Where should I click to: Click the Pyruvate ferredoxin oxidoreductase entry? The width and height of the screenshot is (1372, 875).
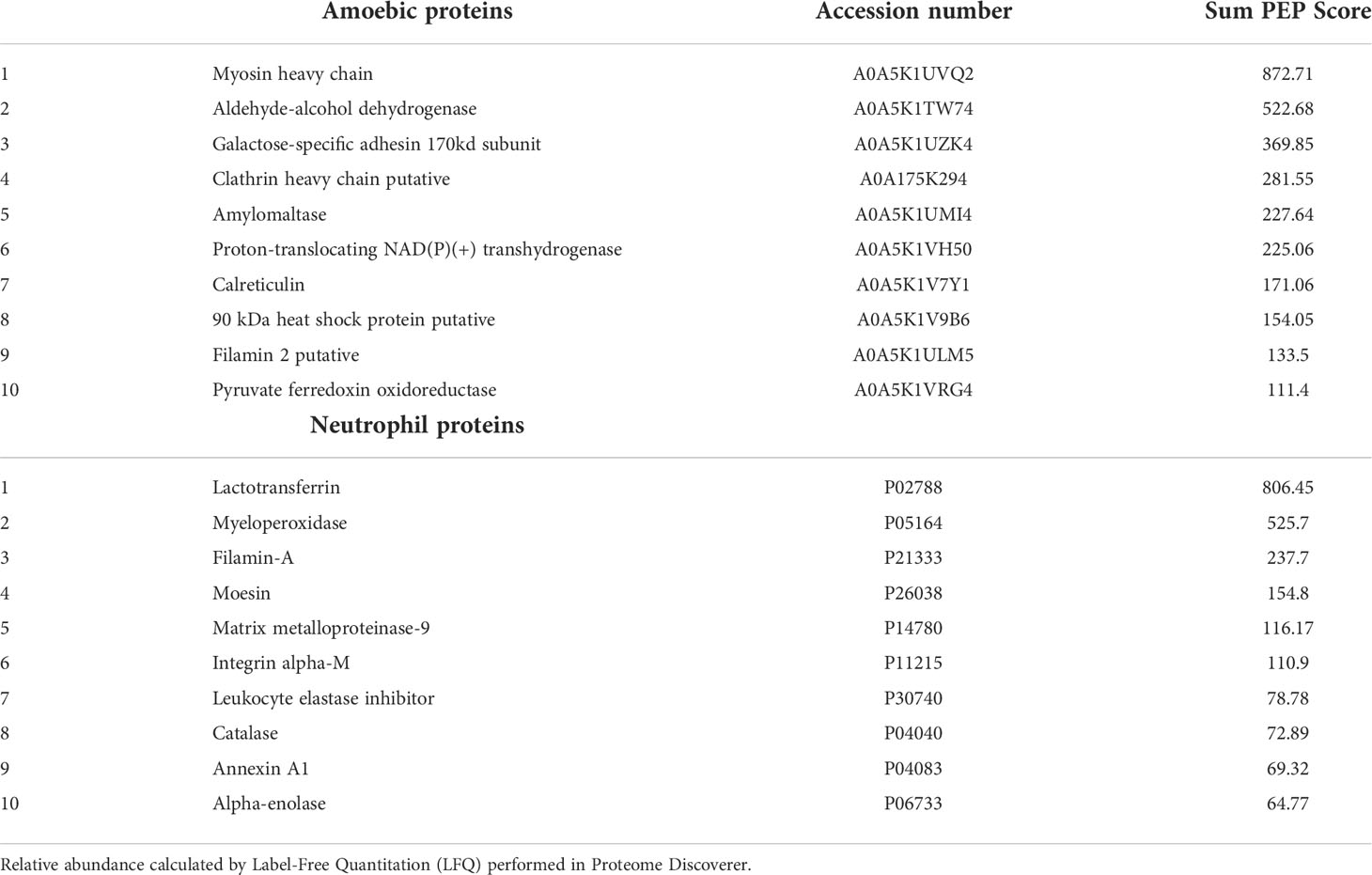(354, 390)
